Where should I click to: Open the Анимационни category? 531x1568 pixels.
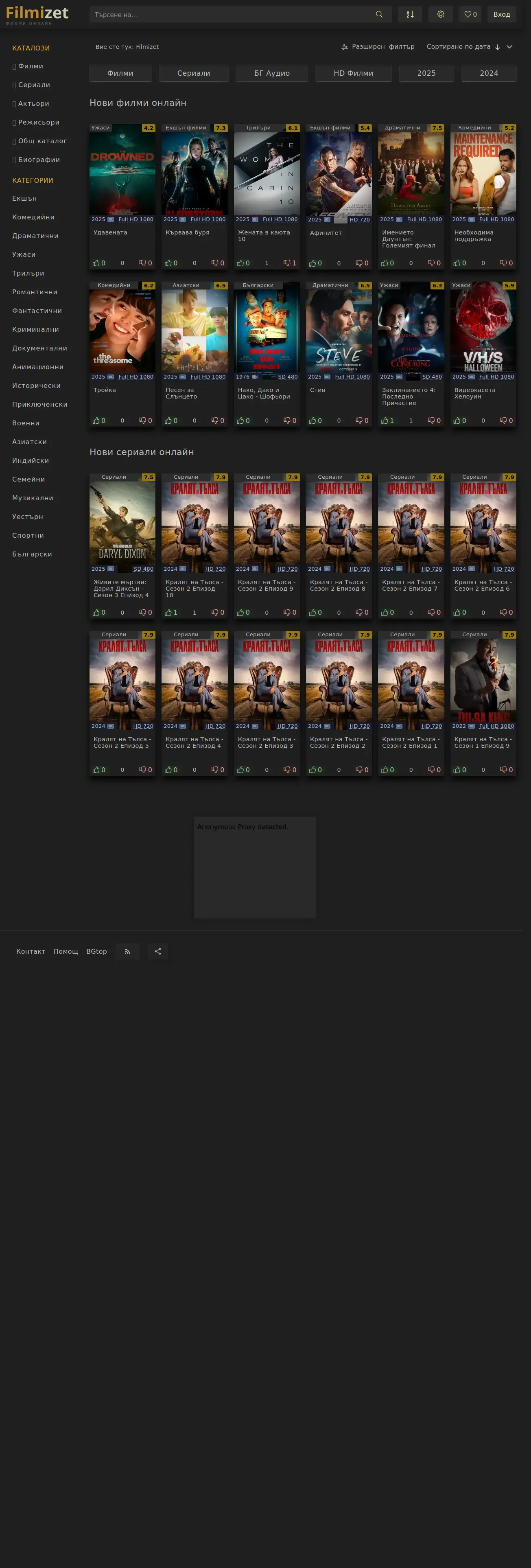[38, 367]
